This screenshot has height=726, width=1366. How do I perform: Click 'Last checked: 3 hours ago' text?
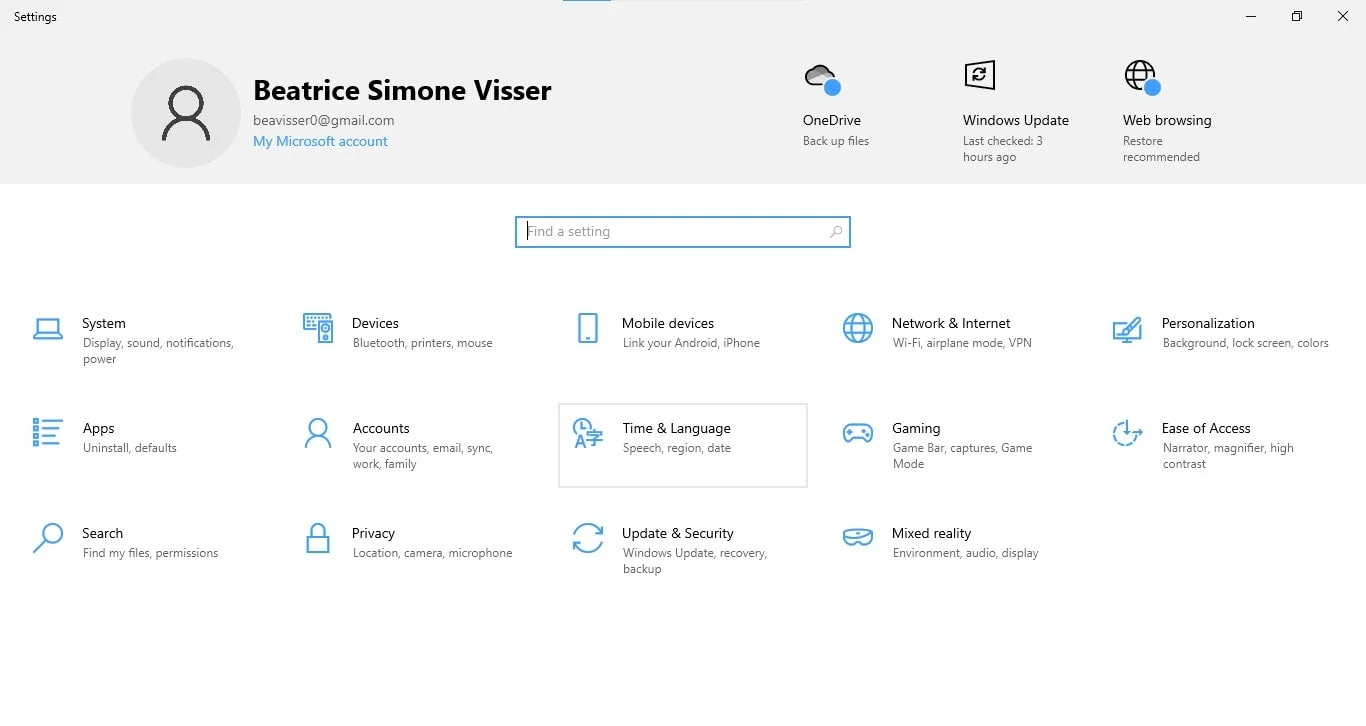[x=1003, y=149]
